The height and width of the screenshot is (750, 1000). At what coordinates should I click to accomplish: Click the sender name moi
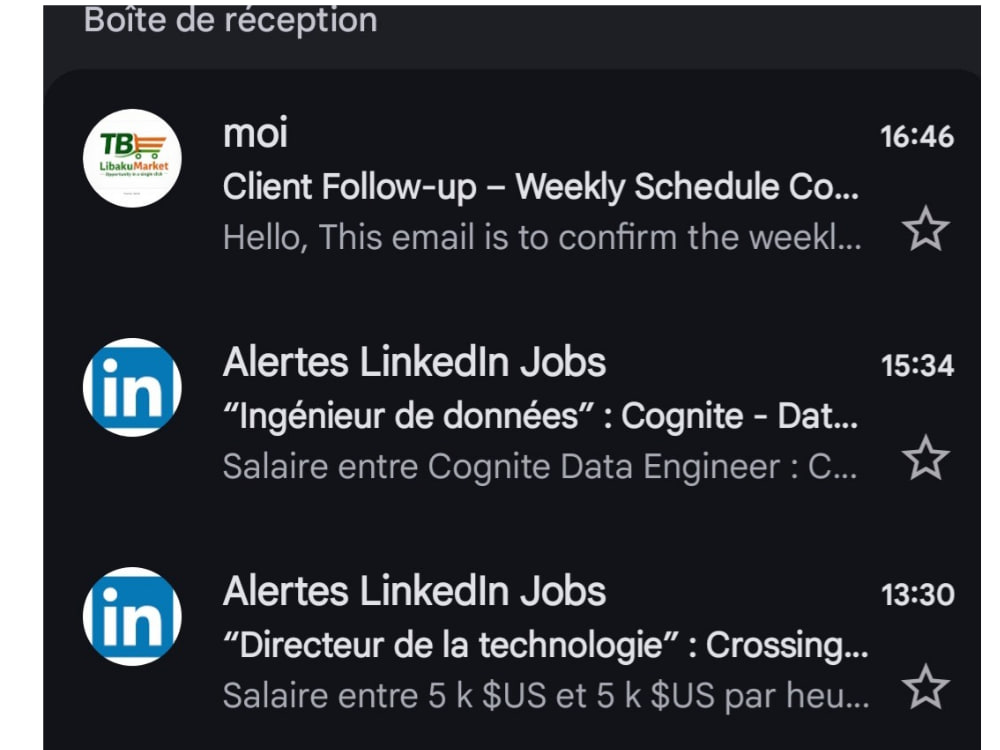point(255,134)
